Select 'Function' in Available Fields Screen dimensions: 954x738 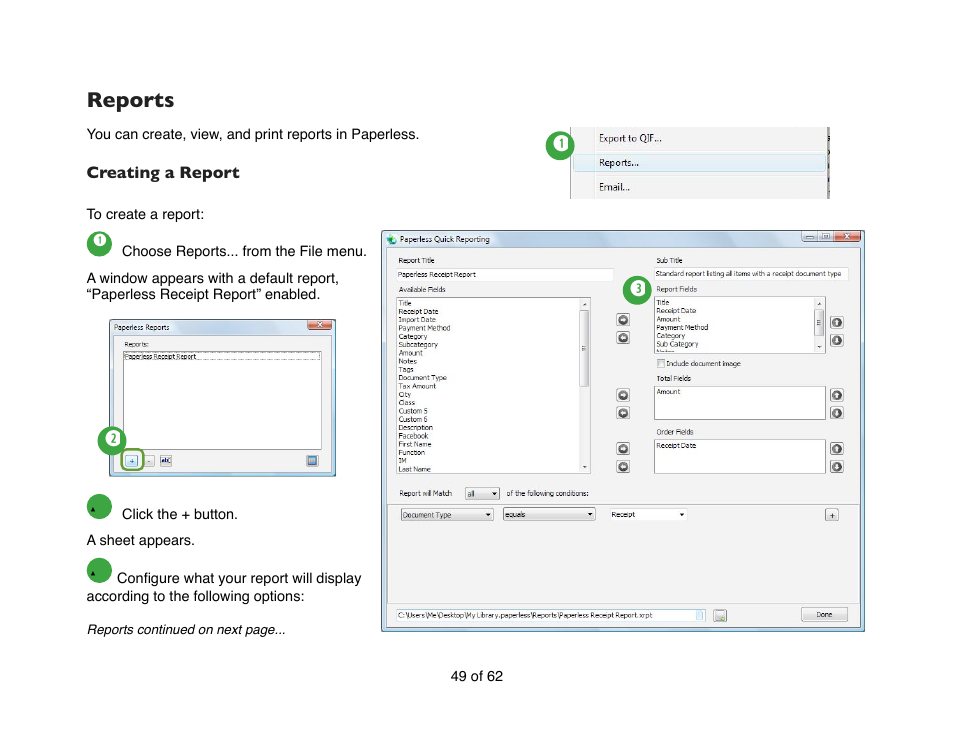(411, 453)
